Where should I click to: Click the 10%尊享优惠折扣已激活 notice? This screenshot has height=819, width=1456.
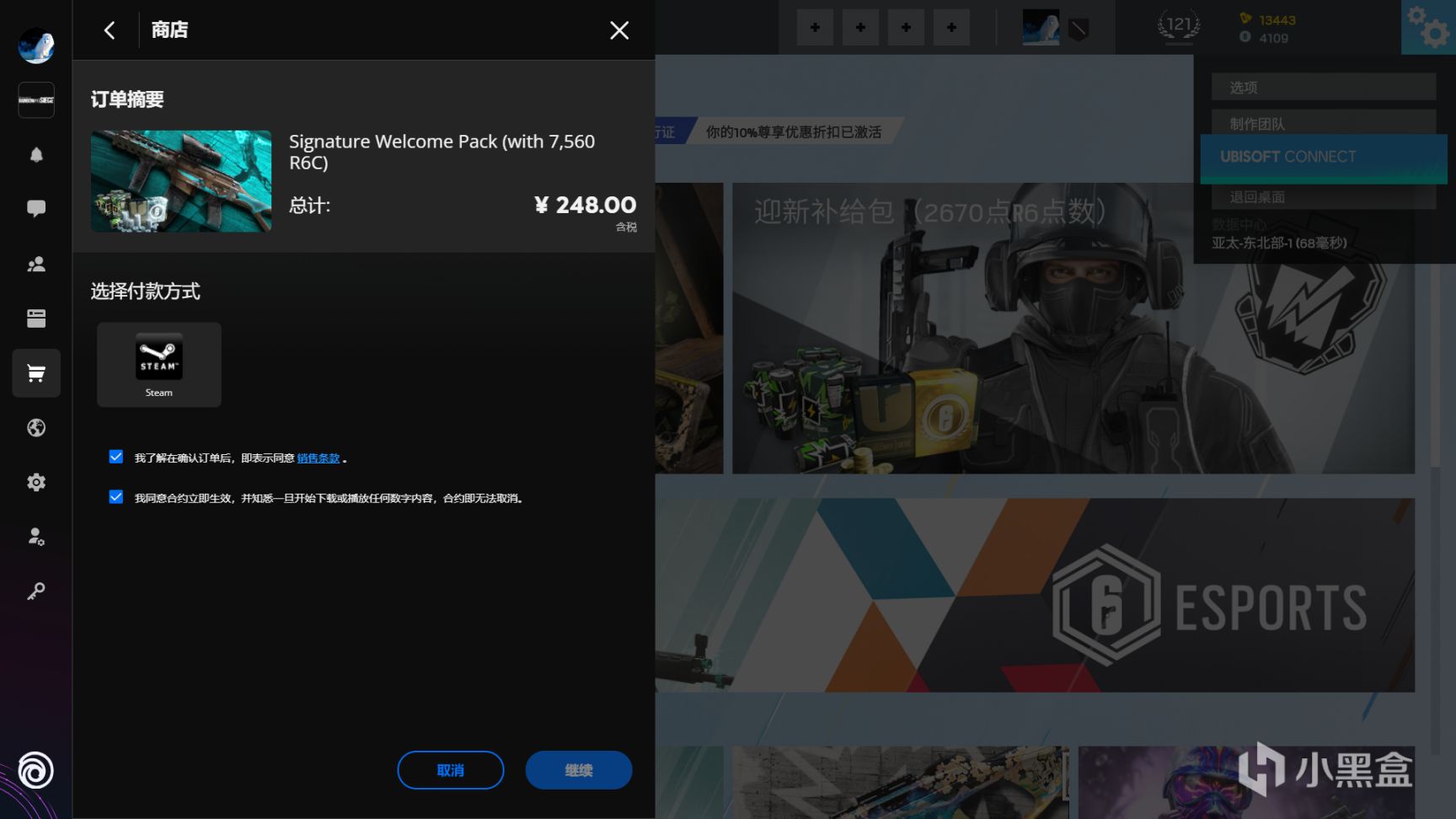click(794, 132)
